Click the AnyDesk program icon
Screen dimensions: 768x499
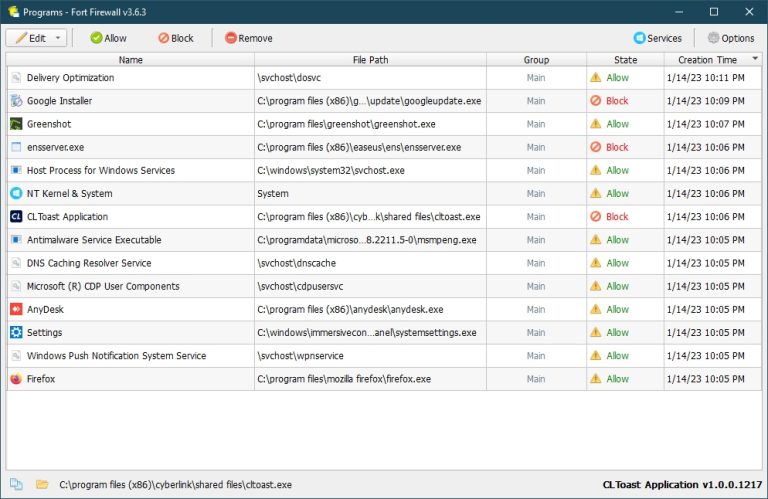[x=16, y=309]
